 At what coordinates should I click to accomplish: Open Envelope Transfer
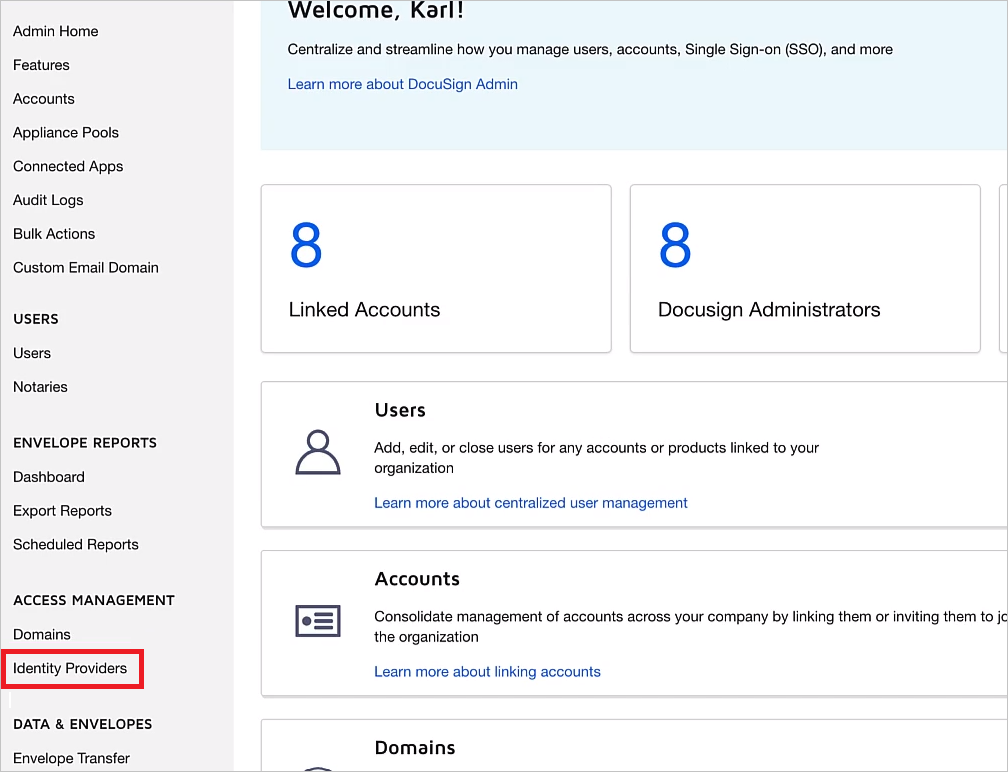coord(71,759)
